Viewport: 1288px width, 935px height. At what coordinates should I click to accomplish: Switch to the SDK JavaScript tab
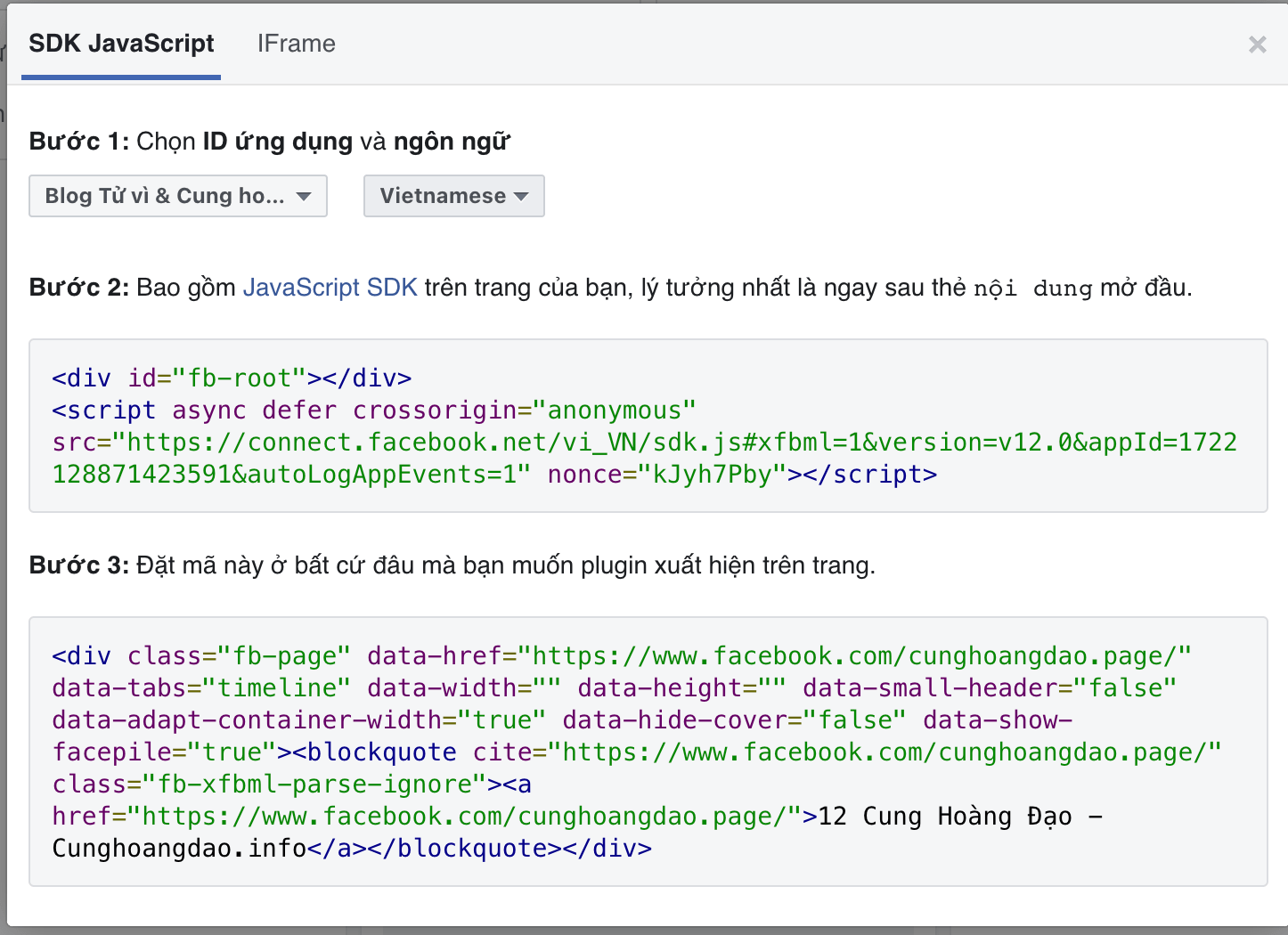[x=121, y=44]
